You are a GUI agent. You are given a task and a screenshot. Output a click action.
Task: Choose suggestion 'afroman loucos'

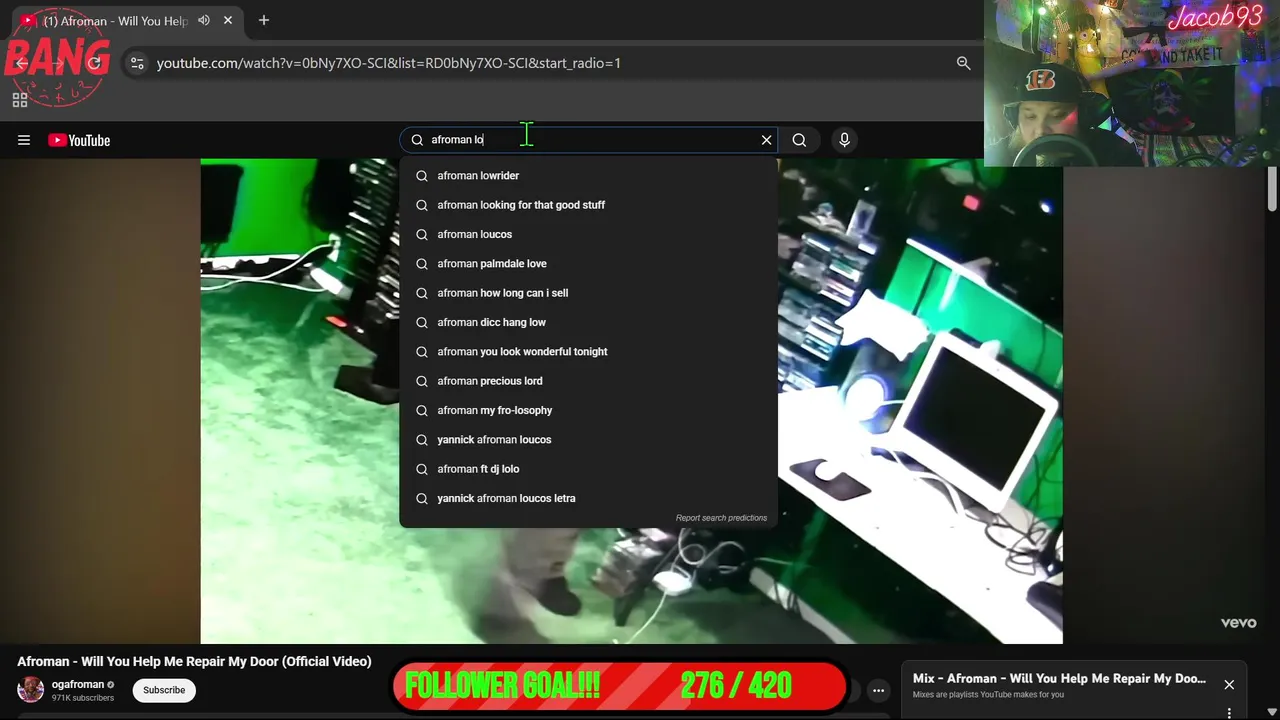coord(588,234)
